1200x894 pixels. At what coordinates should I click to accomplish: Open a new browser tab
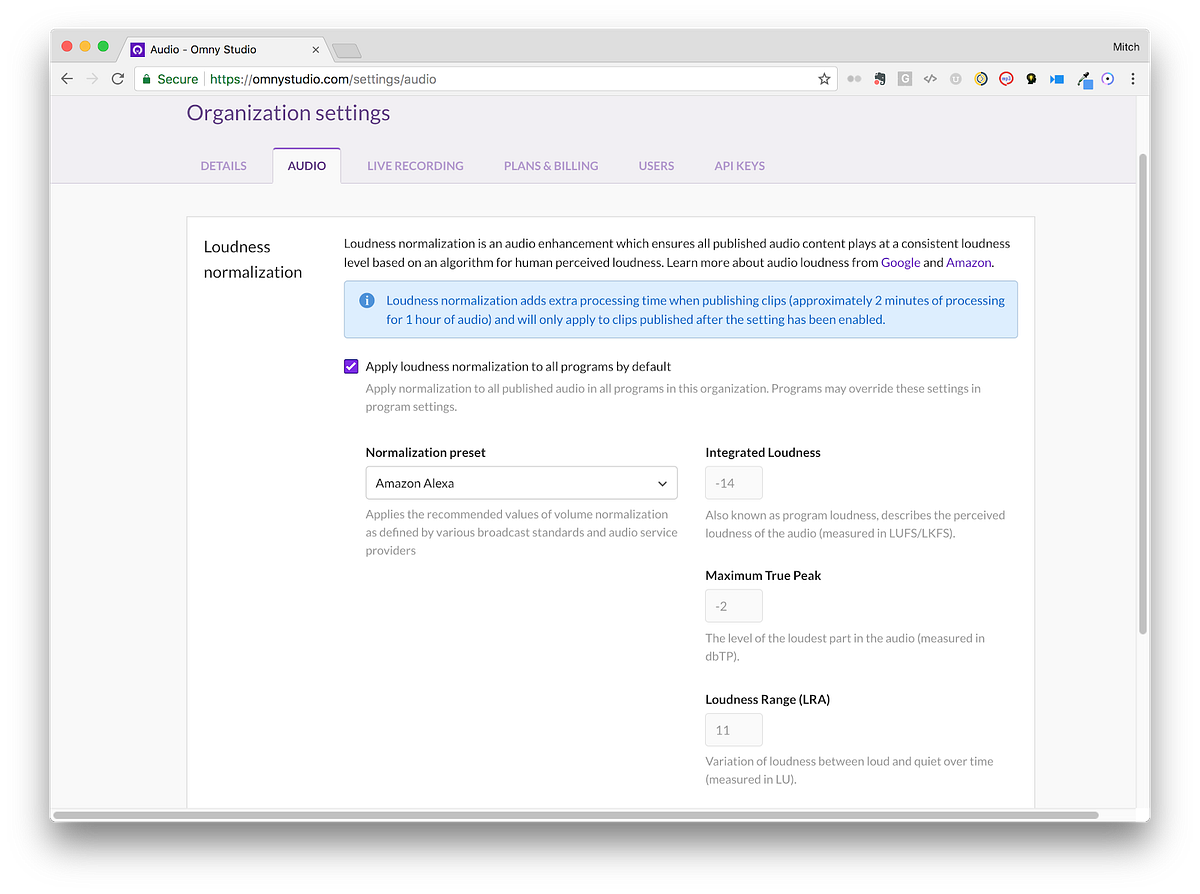[x=346, y=51]
